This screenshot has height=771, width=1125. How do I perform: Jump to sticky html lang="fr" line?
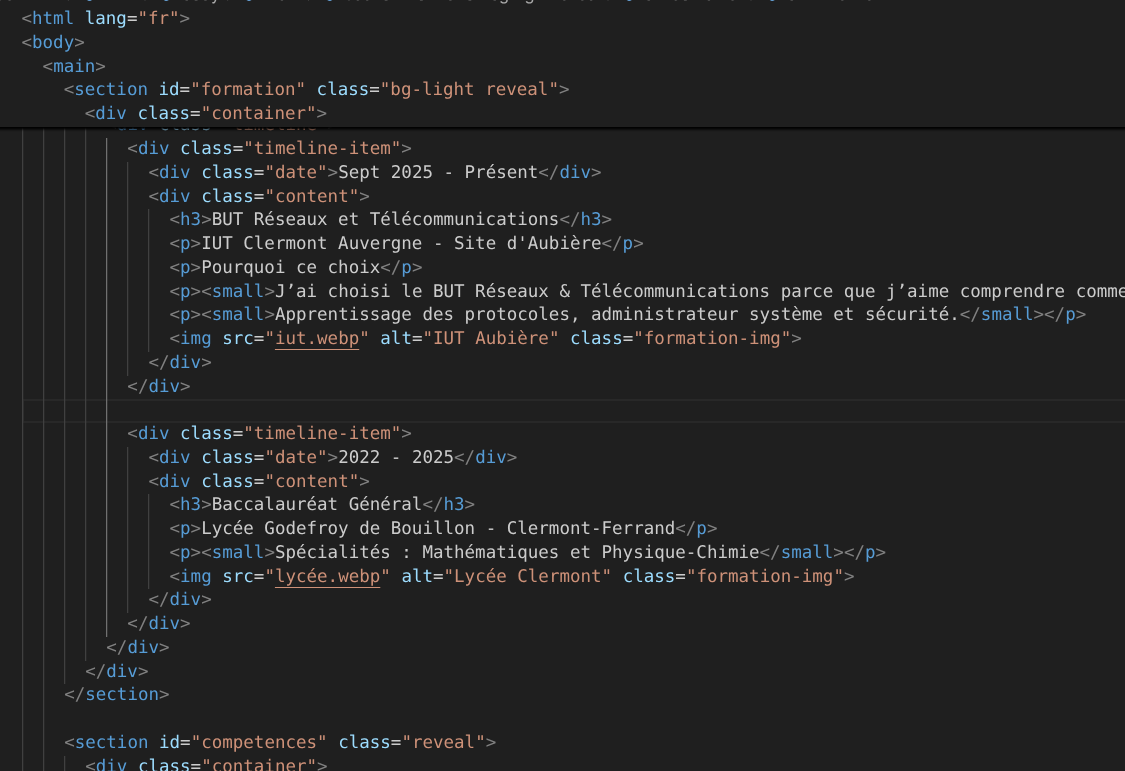[105, 18]
